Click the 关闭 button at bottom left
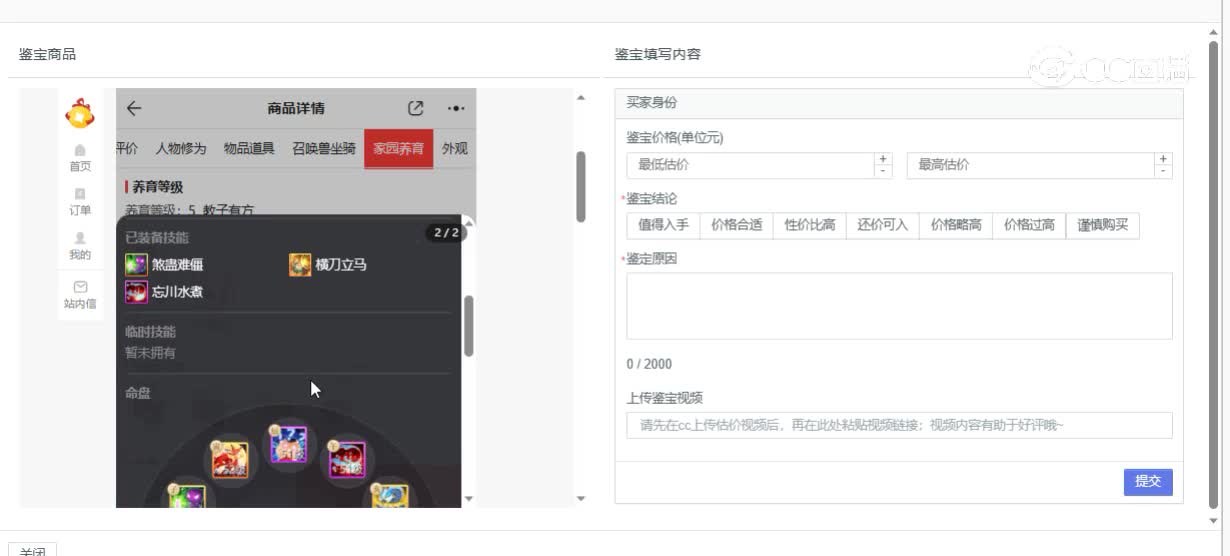Viewport: 1230px width, 556px height. (x=32, y=551)
